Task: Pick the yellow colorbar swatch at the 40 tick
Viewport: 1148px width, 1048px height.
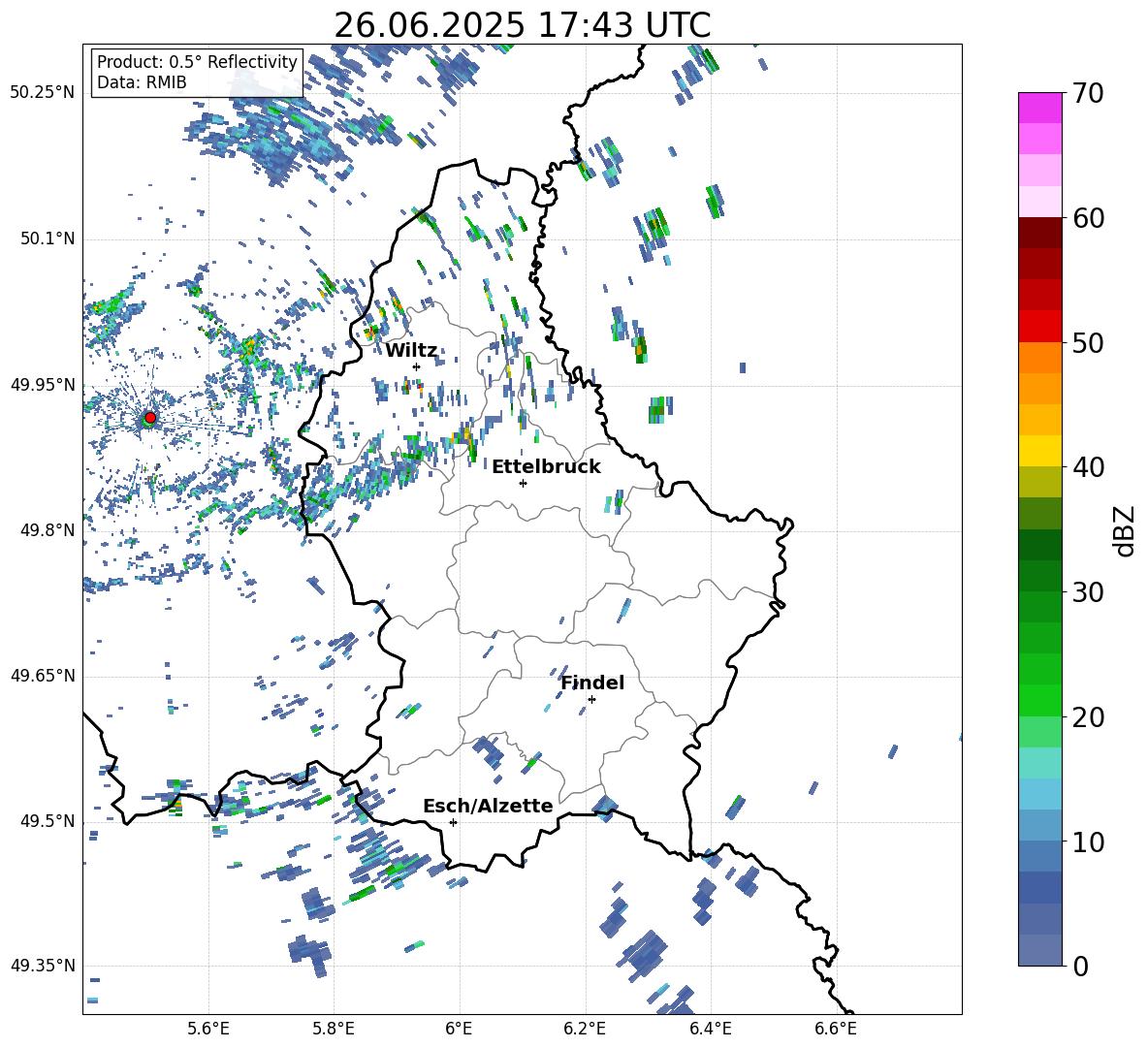Action: (x=1039, y=451)
